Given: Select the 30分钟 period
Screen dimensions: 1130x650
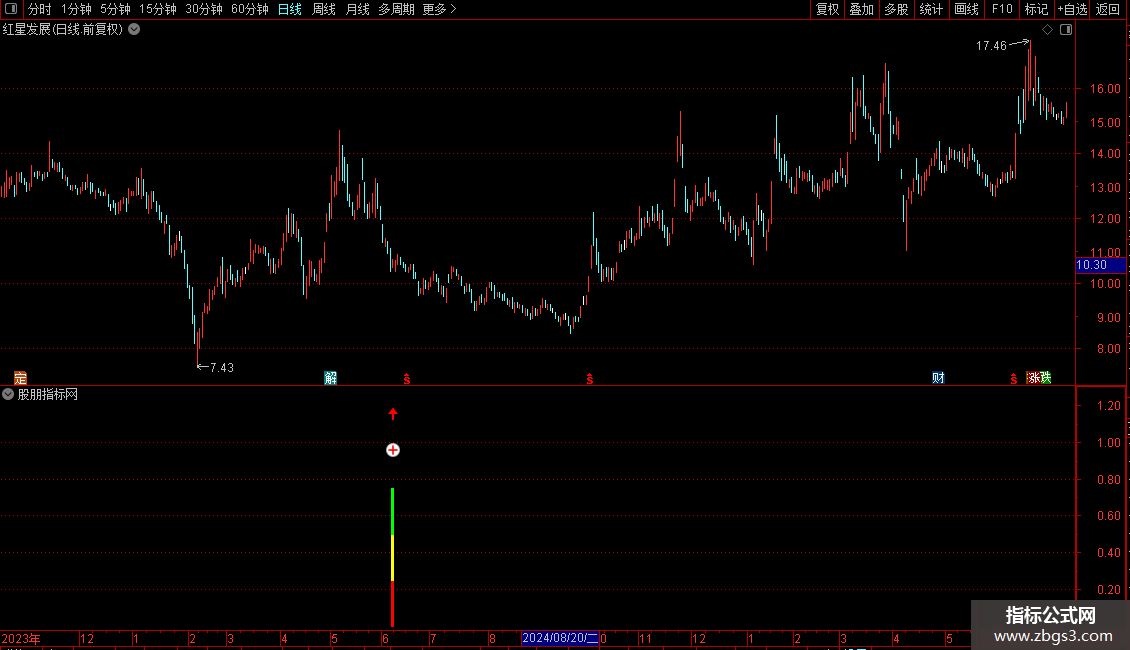Looking at the screenshot, I should tap(204, 9).
